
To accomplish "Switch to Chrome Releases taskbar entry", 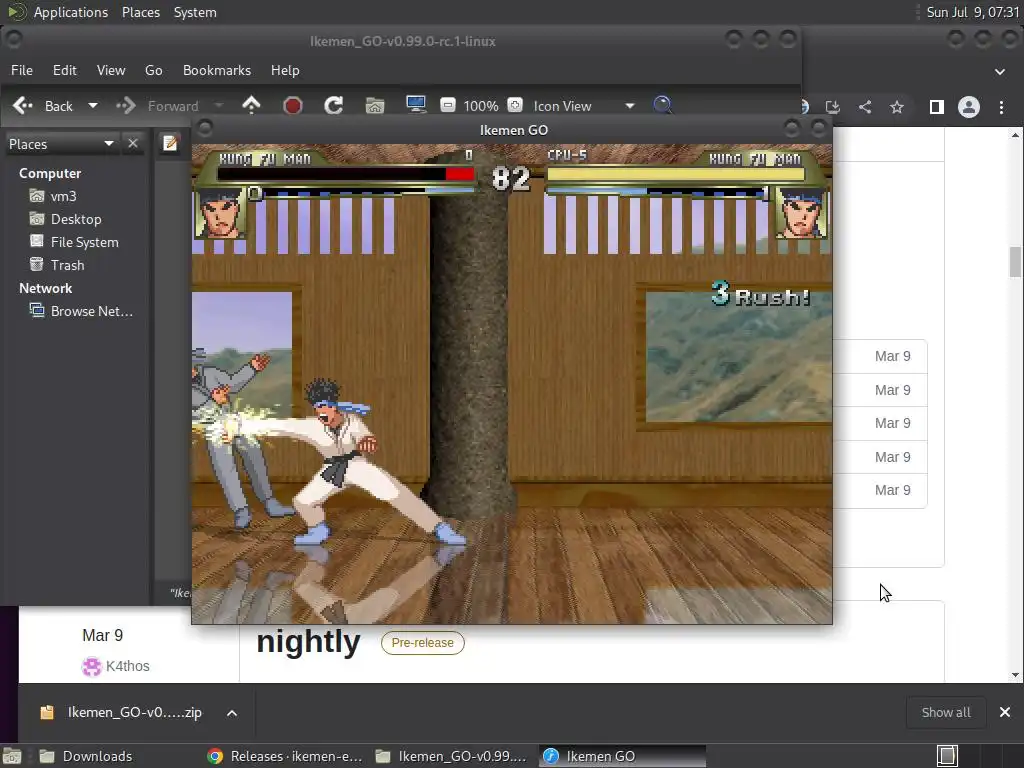I will click(x=285, y=756).
